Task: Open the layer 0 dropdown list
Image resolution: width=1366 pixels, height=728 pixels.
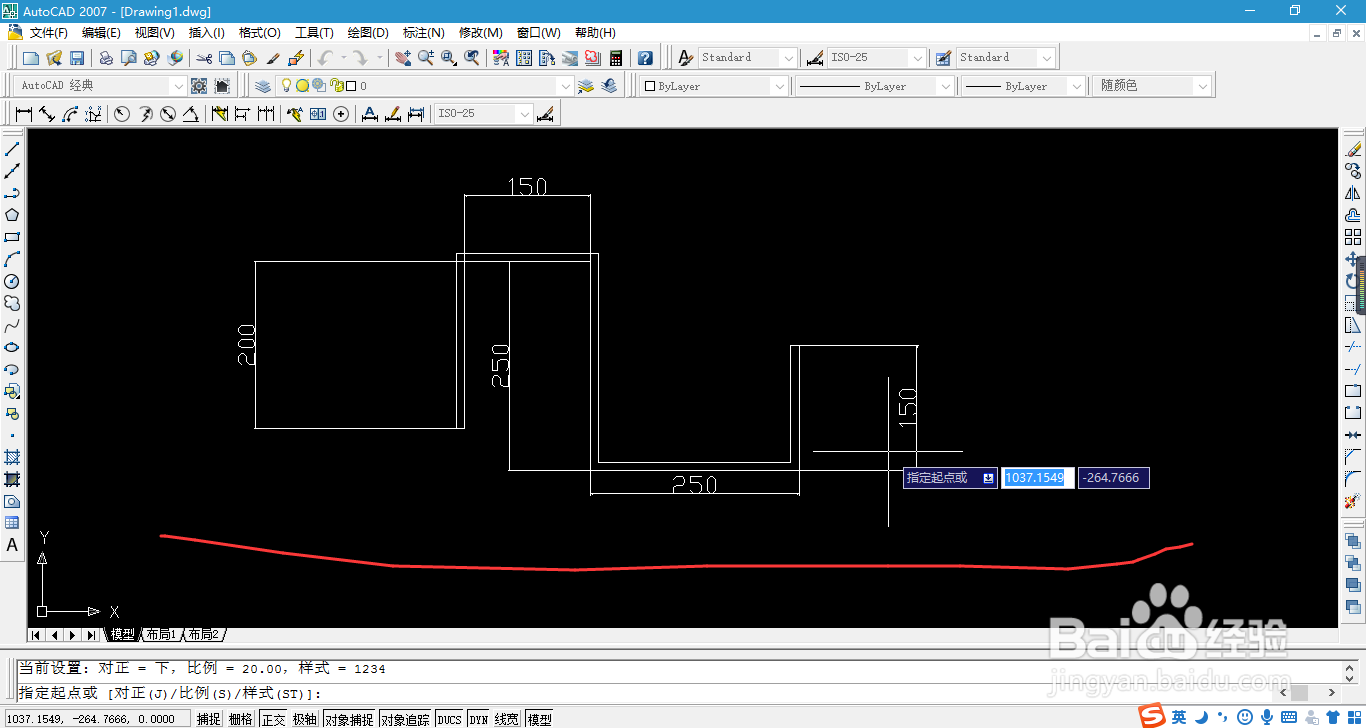Action: click(565, 86)
